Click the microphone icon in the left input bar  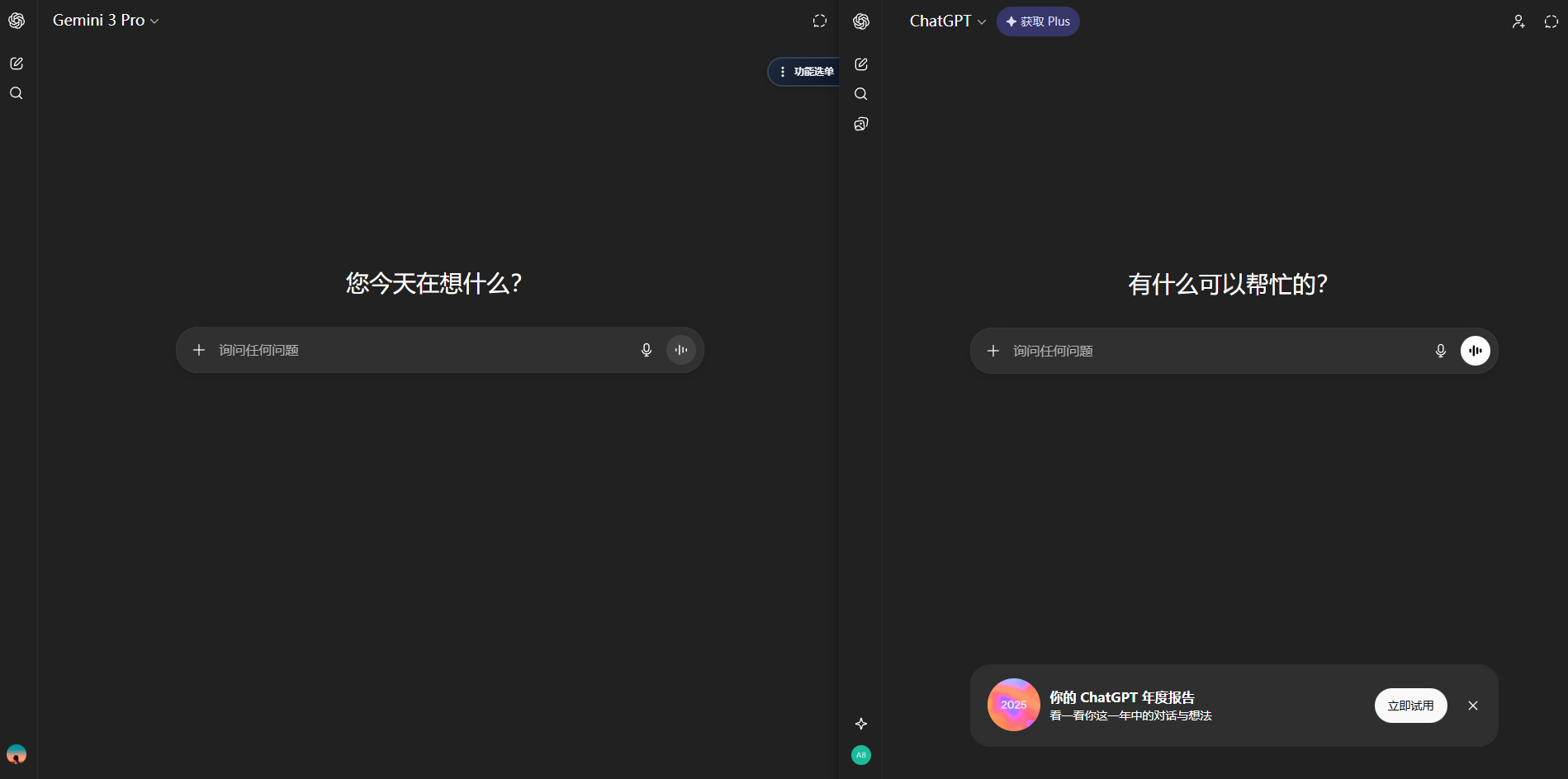click(646, 350)
